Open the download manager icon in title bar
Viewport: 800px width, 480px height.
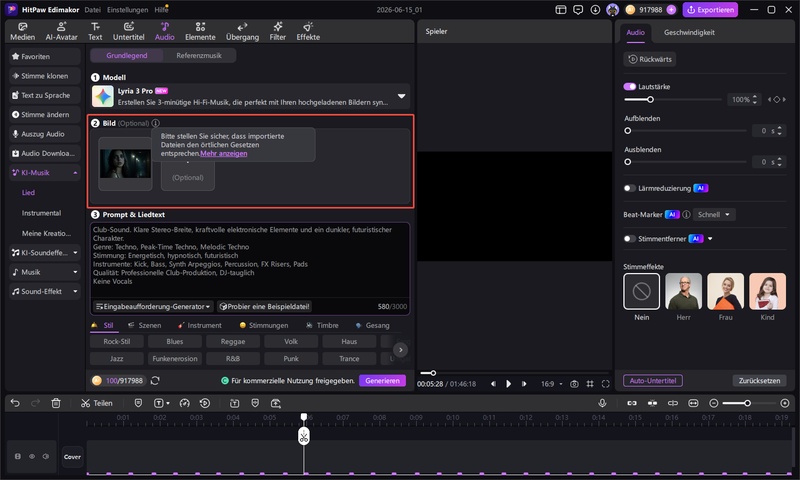click(595, 10)
